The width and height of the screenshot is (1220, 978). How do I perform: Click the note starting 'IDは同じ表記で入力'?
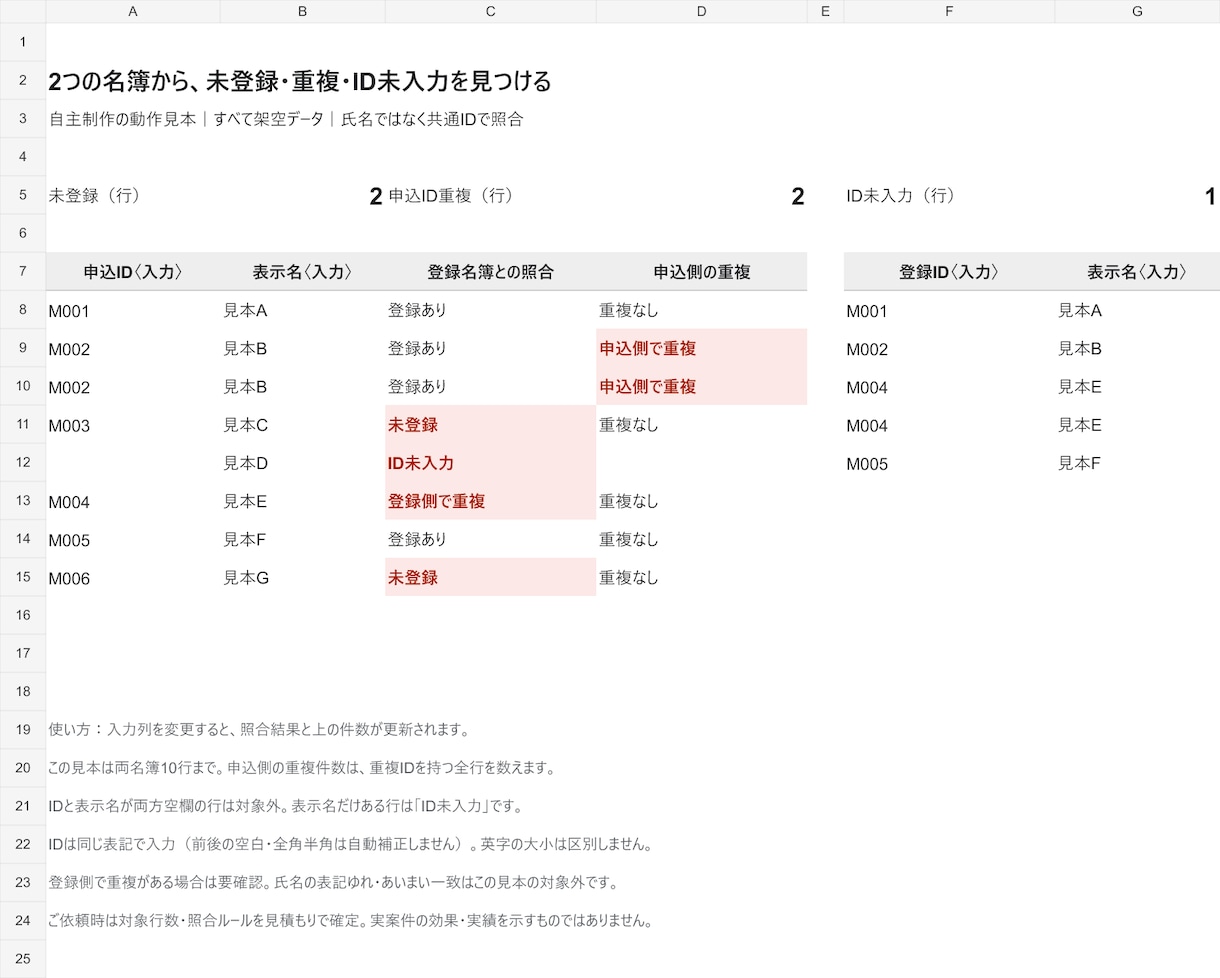point(351,844)
